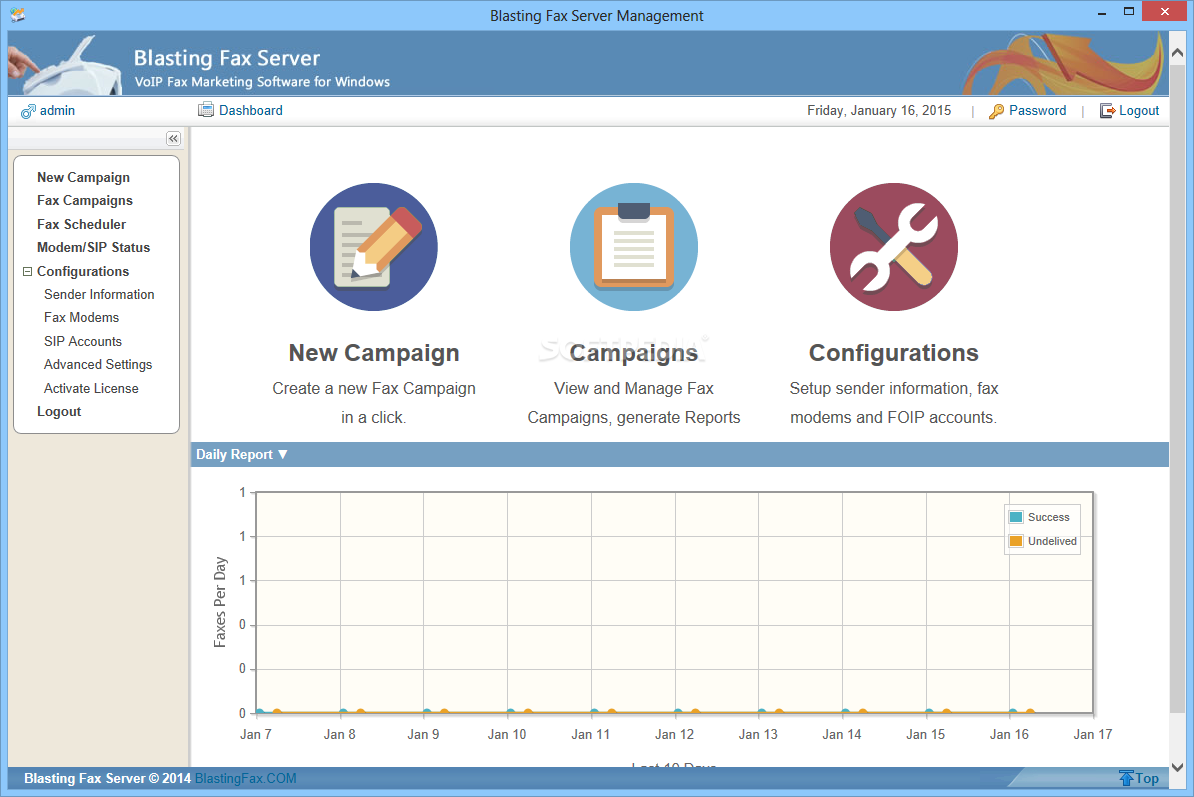Open the Daily Report dropdown
Screen dimensions: 1194x797
click(241, 454)
